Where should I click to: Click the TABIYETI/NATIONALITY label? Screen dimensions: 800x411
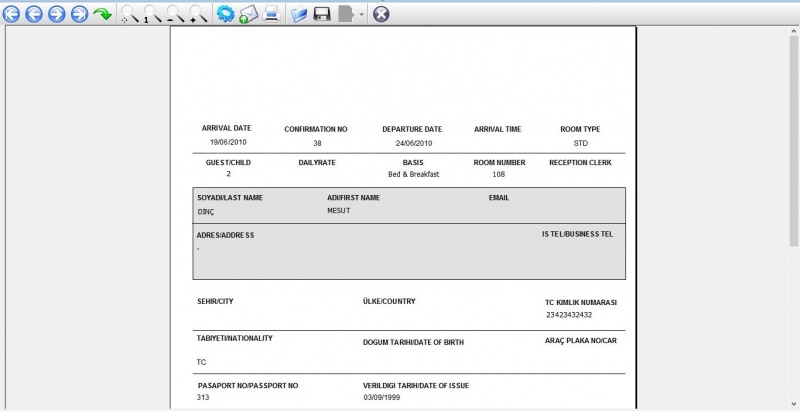point(235,338)
